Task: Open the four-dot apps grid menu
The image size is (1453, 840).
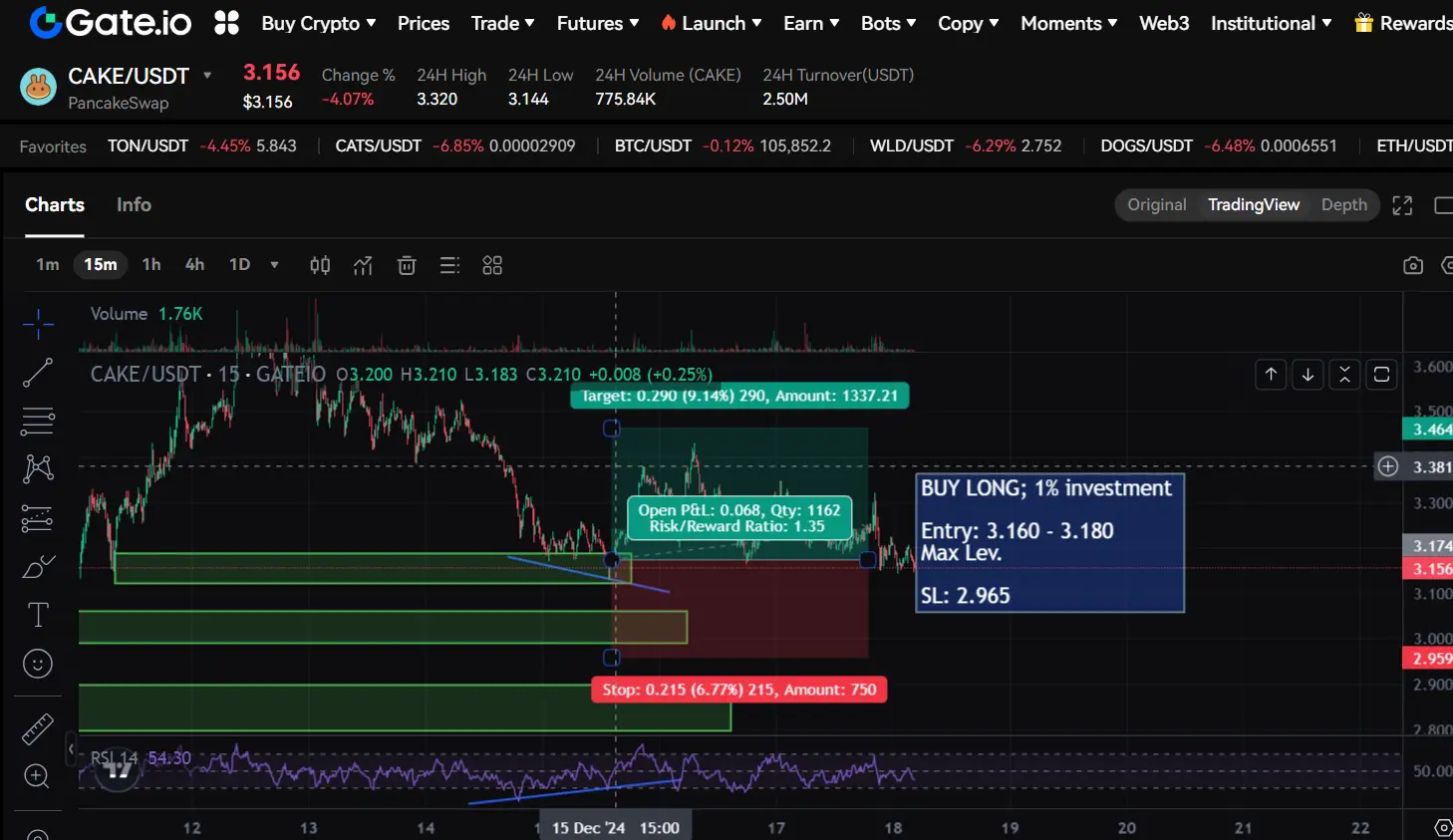Action: click(x=227, y=22)
